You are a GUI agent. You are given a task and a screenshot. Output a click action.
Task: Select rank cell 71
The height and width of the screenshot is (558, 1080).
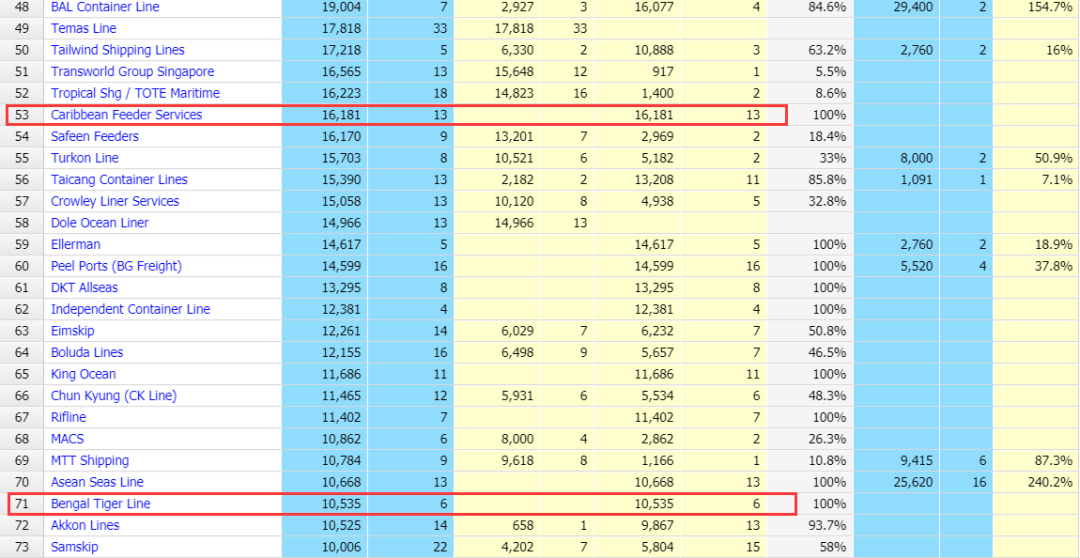[x=23, y=504]
